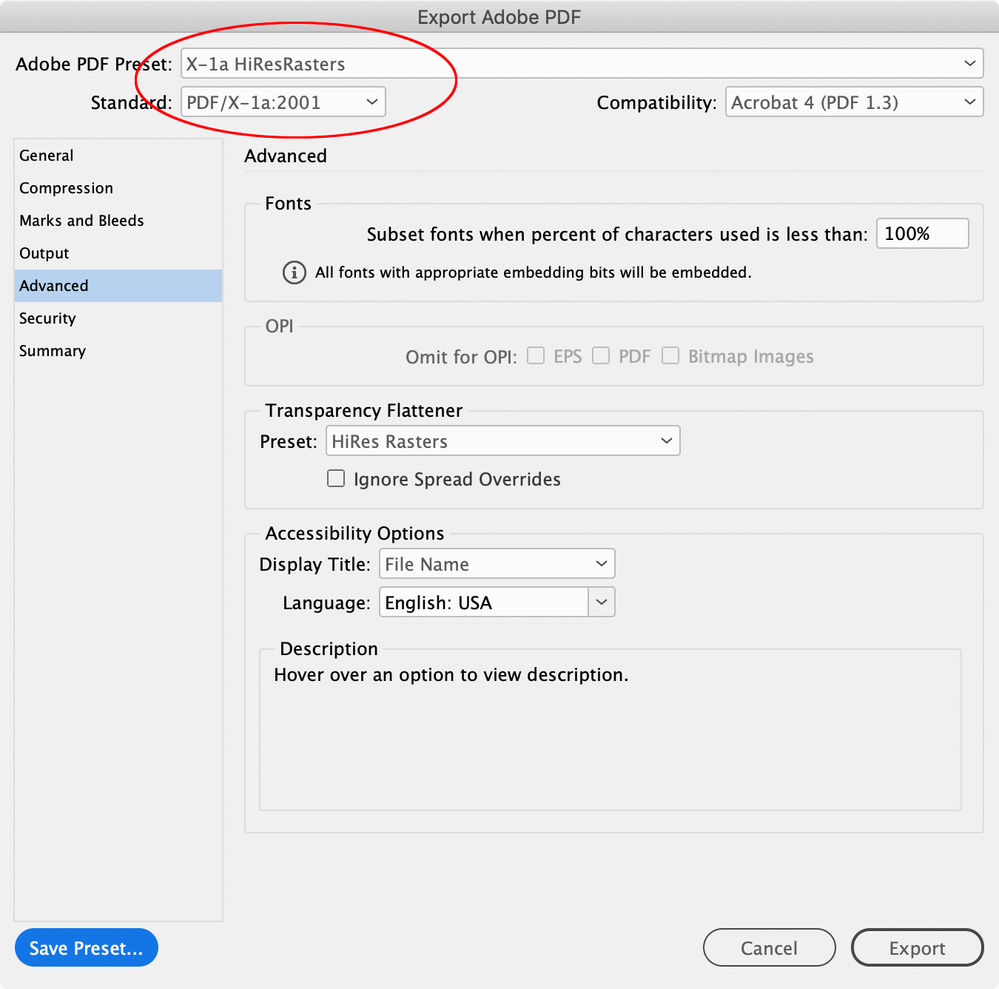Image resolution: width=999 pixels, height=989 pixels.
Task: Click the Cancel button
Action: [769, 948]
